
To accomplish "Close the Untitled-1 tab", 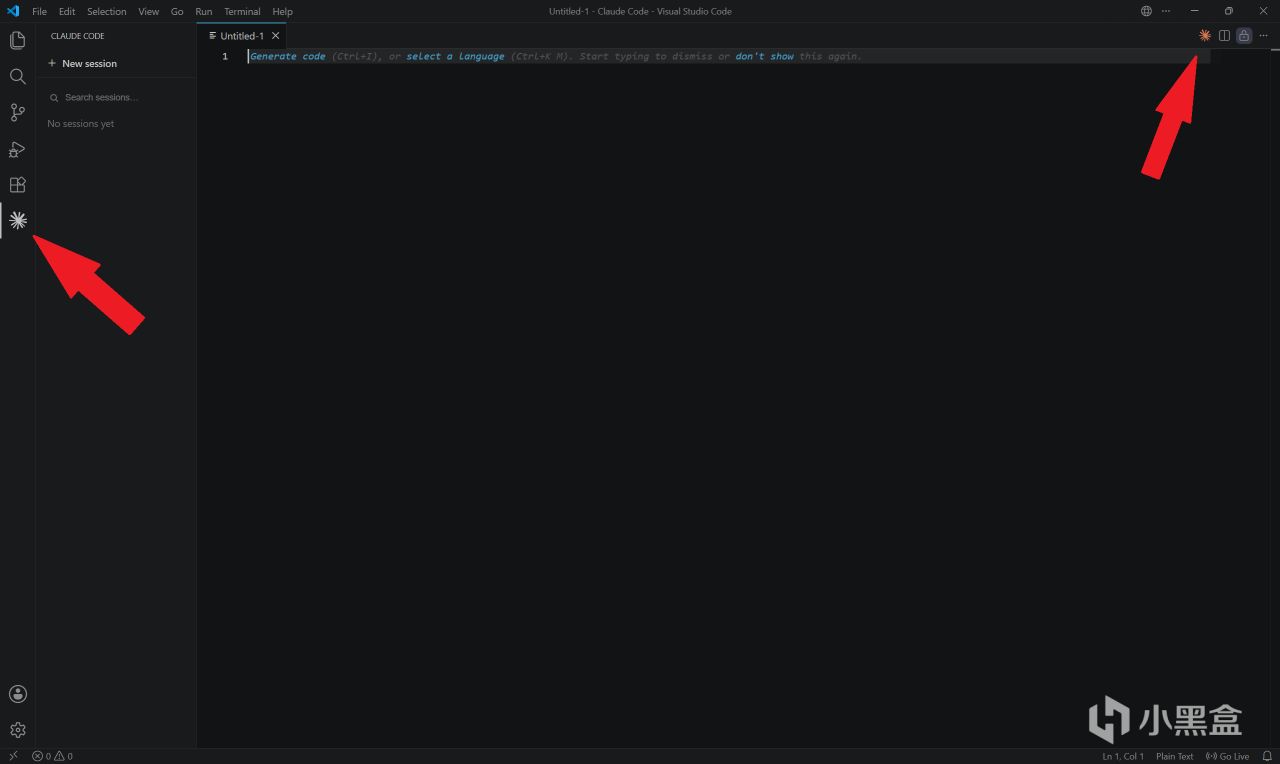I will (276, 36).
